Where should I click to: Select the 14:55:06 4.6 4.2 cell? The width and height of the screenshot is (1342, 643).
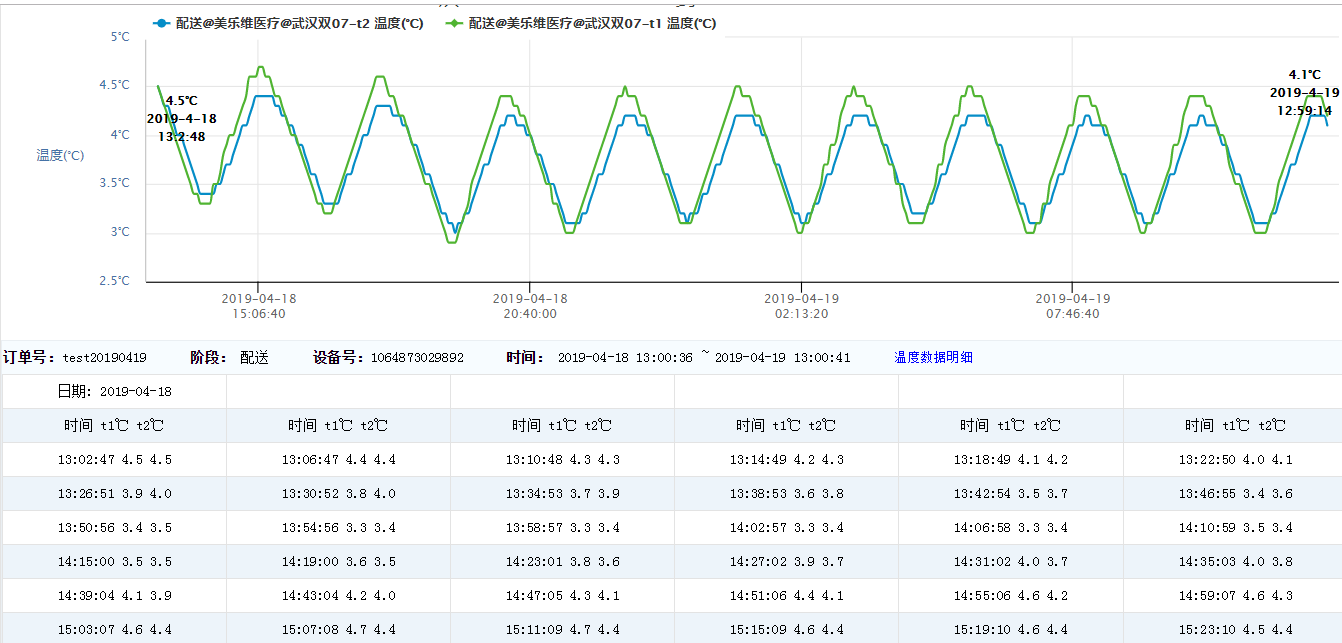[1010, 596]
